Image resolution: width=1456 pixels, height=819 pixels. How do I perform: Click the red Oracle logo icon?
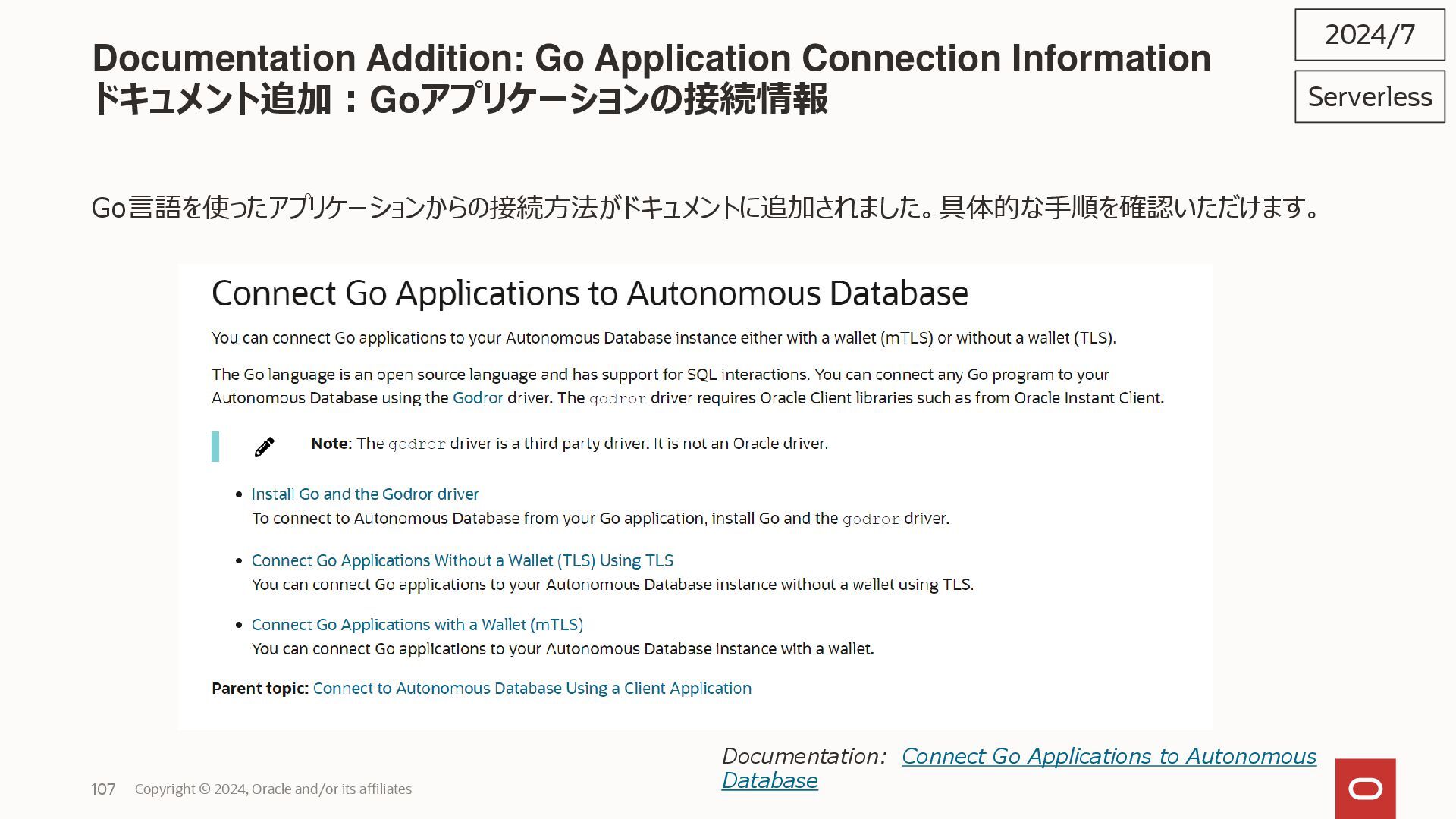coord(1365,789)
